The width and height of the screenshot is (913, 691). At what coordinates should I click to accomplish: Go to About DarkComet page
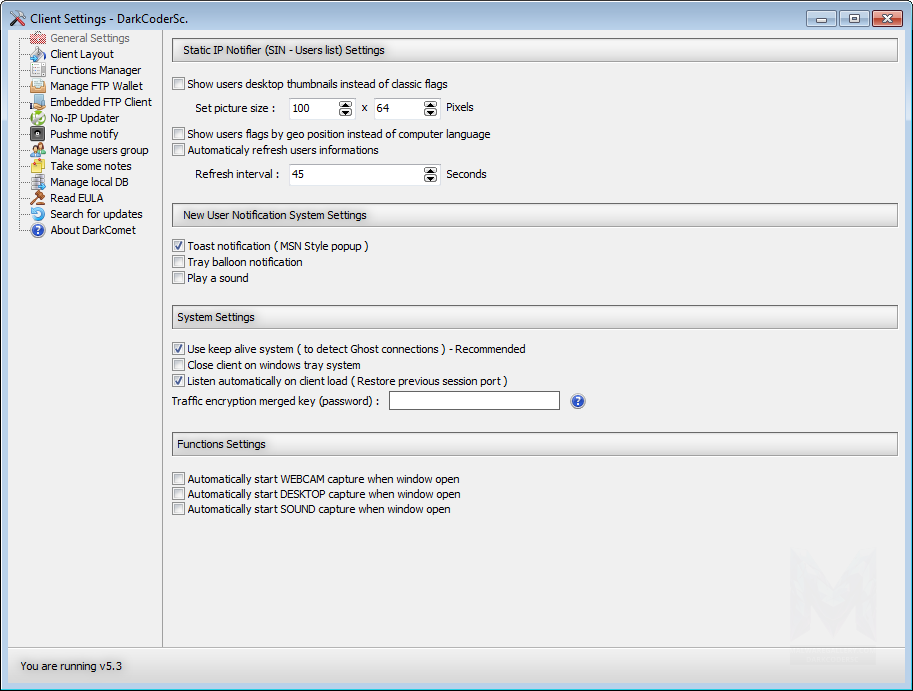point(93,230)
